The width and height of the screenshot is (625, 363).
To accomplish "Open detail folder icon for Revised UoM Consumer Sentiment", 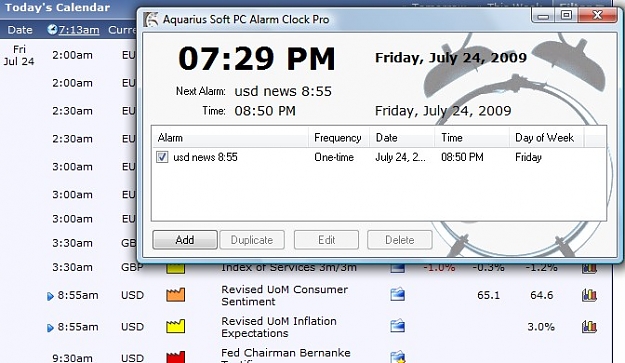I will click(x=397, y=294).
